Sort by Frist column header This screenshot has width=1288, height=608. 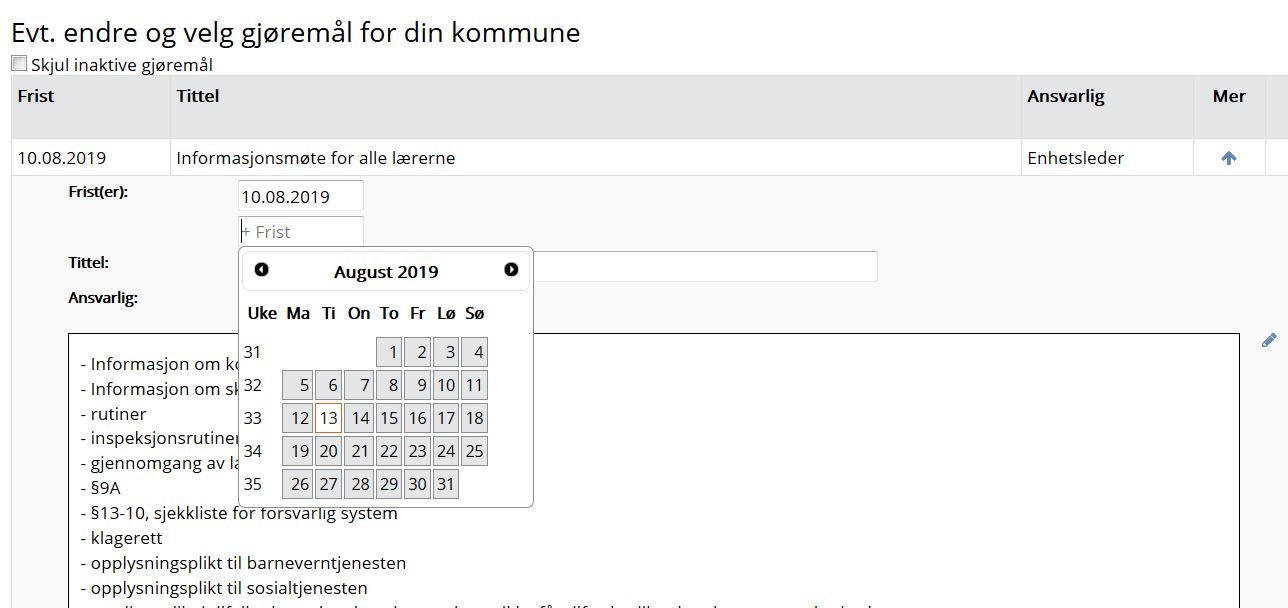(x=36, y=96)
